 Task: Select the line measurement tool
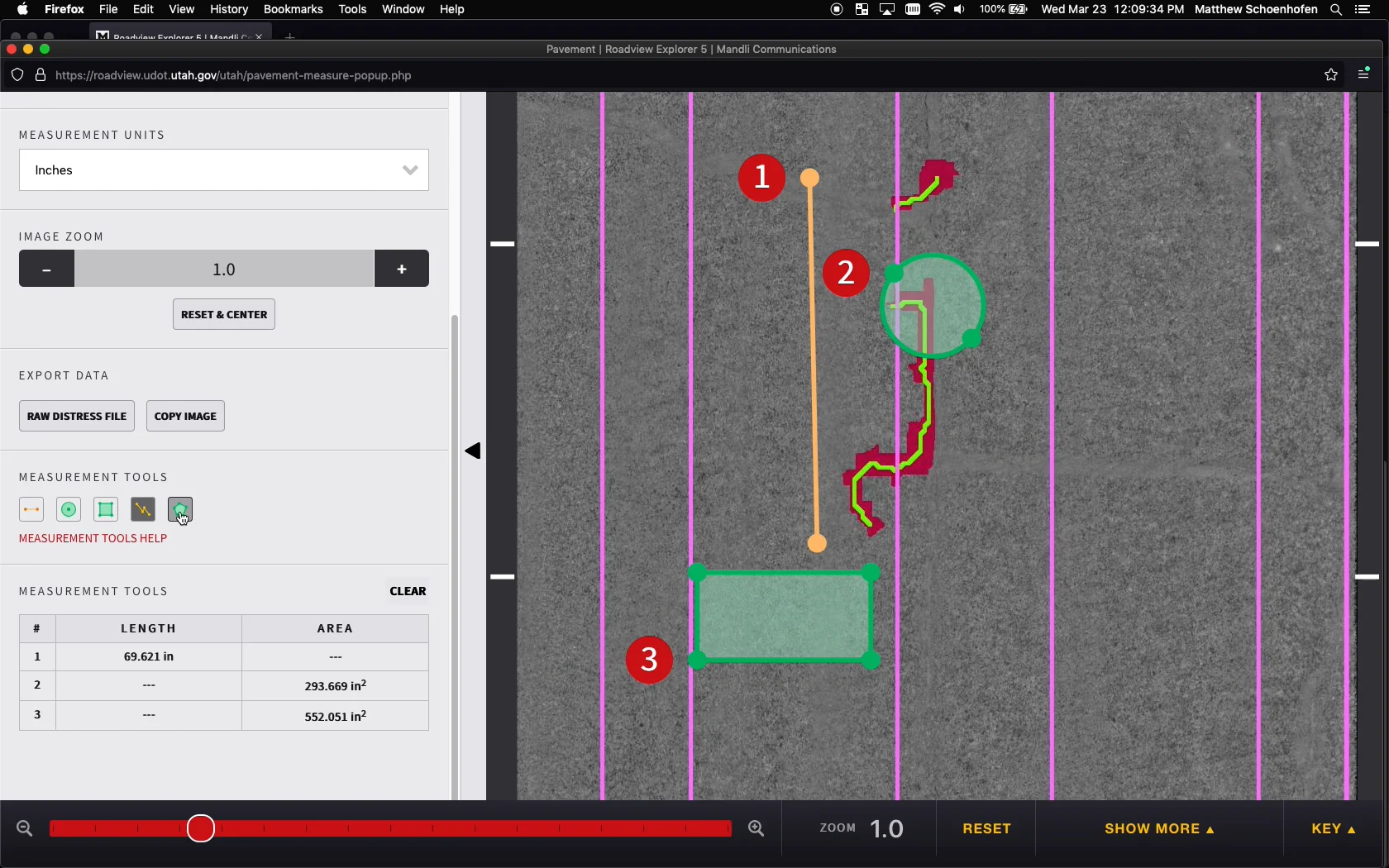pyautogui.click(x=31, y=510)
